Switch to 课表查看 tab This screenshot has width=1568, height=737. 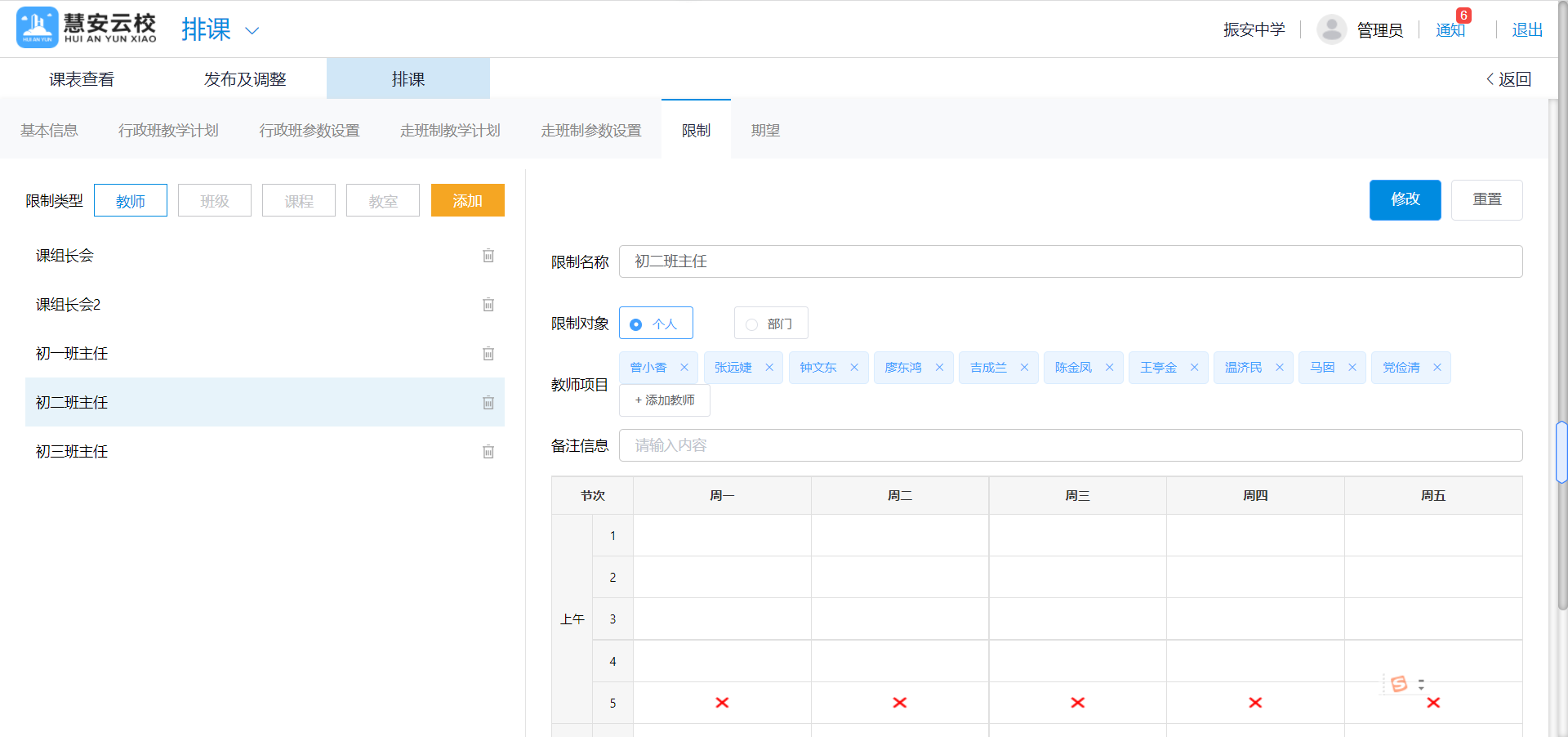click(x=82, y=79)
